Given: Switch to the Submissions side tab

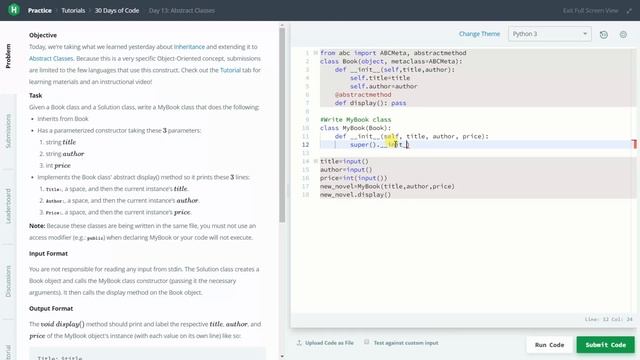Looking at the screenshot, I should coord(8,131).
